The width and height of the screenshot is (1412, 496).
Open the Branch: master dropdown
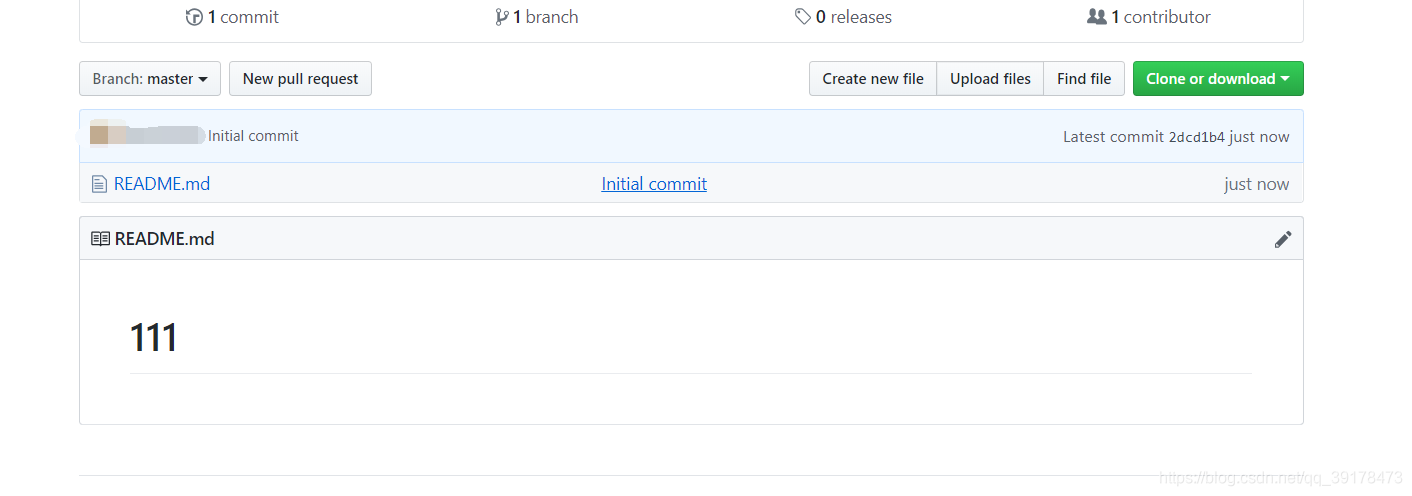[150, 79]
